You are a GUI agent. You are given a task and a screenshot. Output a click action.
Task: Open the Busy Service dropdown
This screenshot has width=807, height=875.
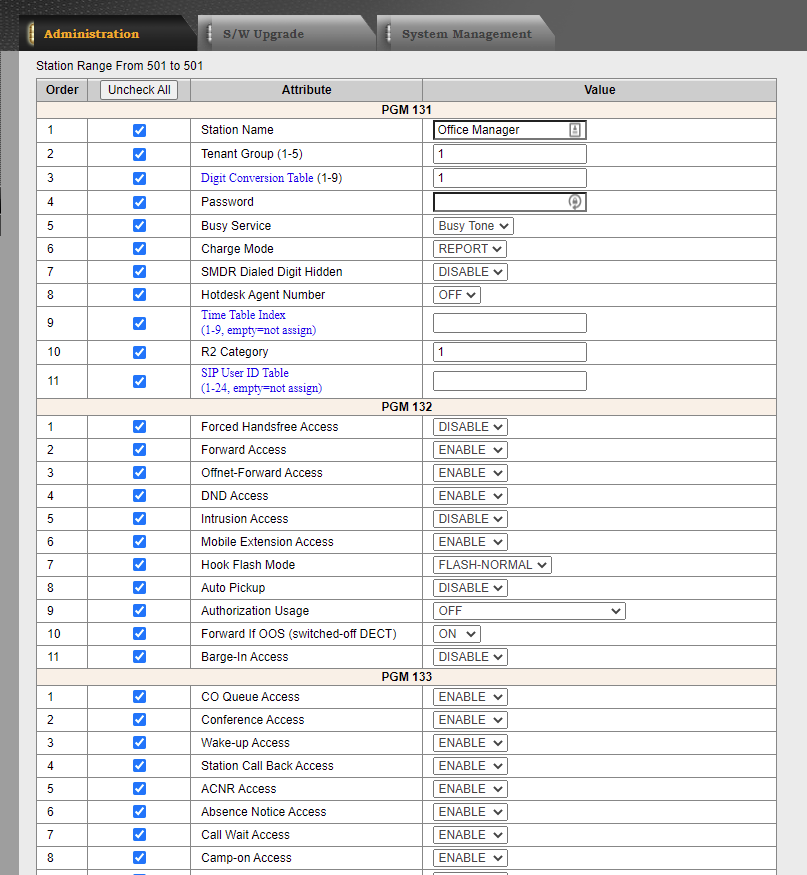[473, 226]
